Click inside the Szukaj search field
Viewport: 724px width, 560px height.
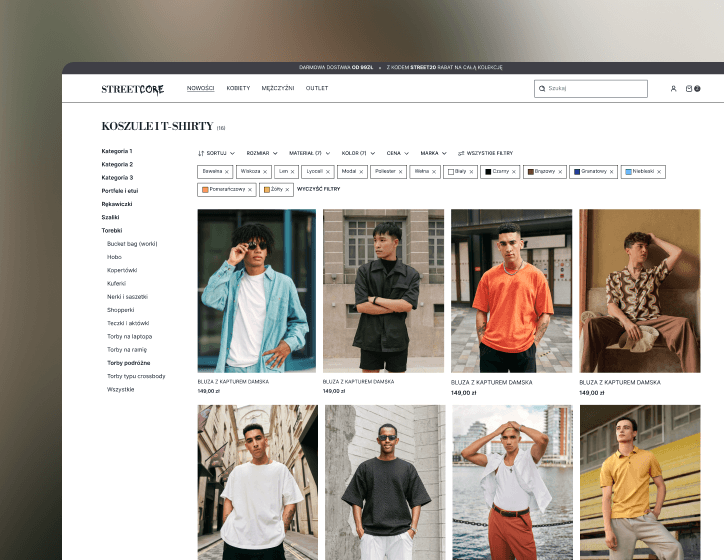pos(595,89)
